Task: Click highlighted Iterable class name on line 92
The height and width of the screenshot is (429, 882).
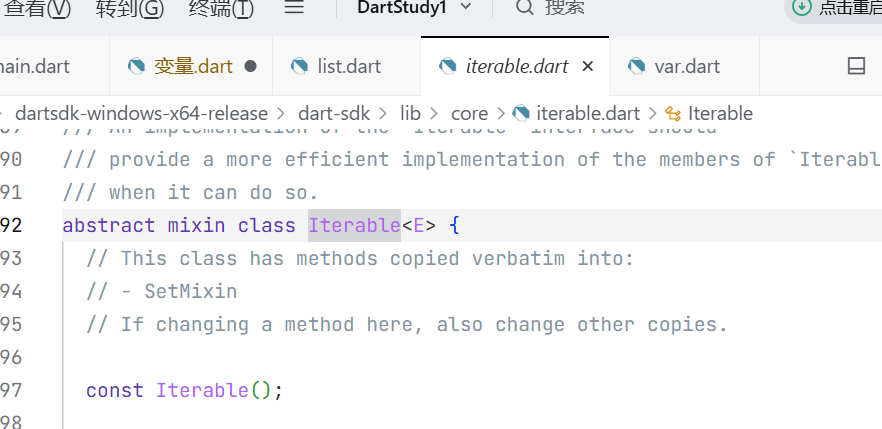Action: click(x=354, y=226)
